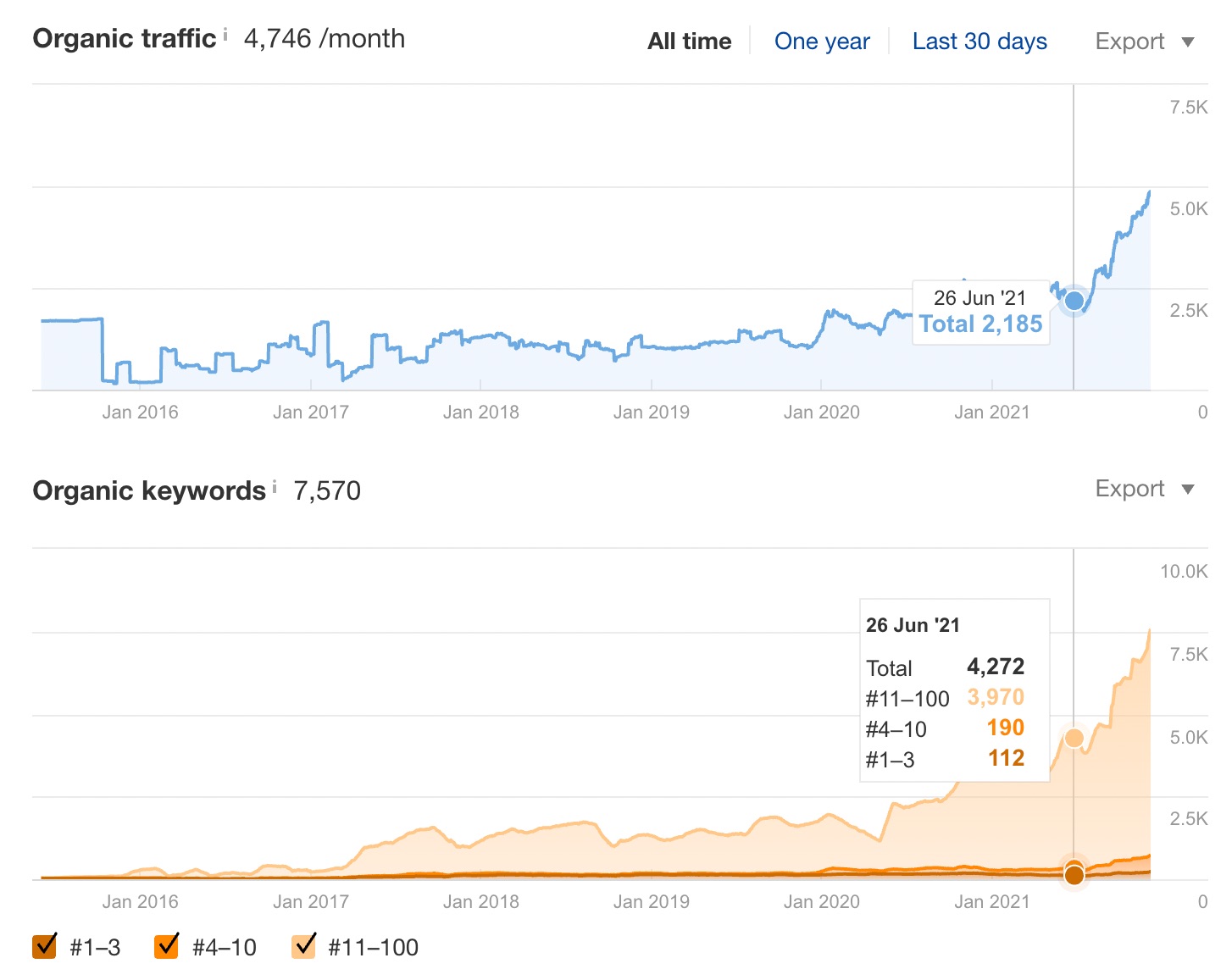Click "Jan 2020" on the traffic chart axis
This screenshot has width=1232, height=969.
[x=822, y=413]
